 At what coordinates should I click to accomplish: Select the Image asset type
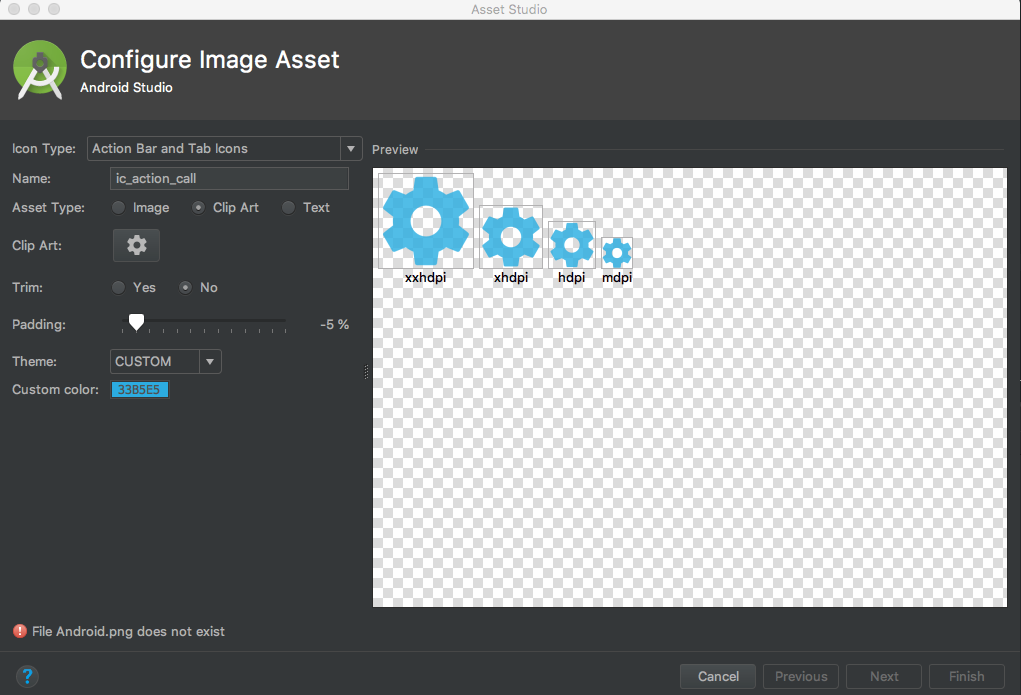click(x=117, y=207)
